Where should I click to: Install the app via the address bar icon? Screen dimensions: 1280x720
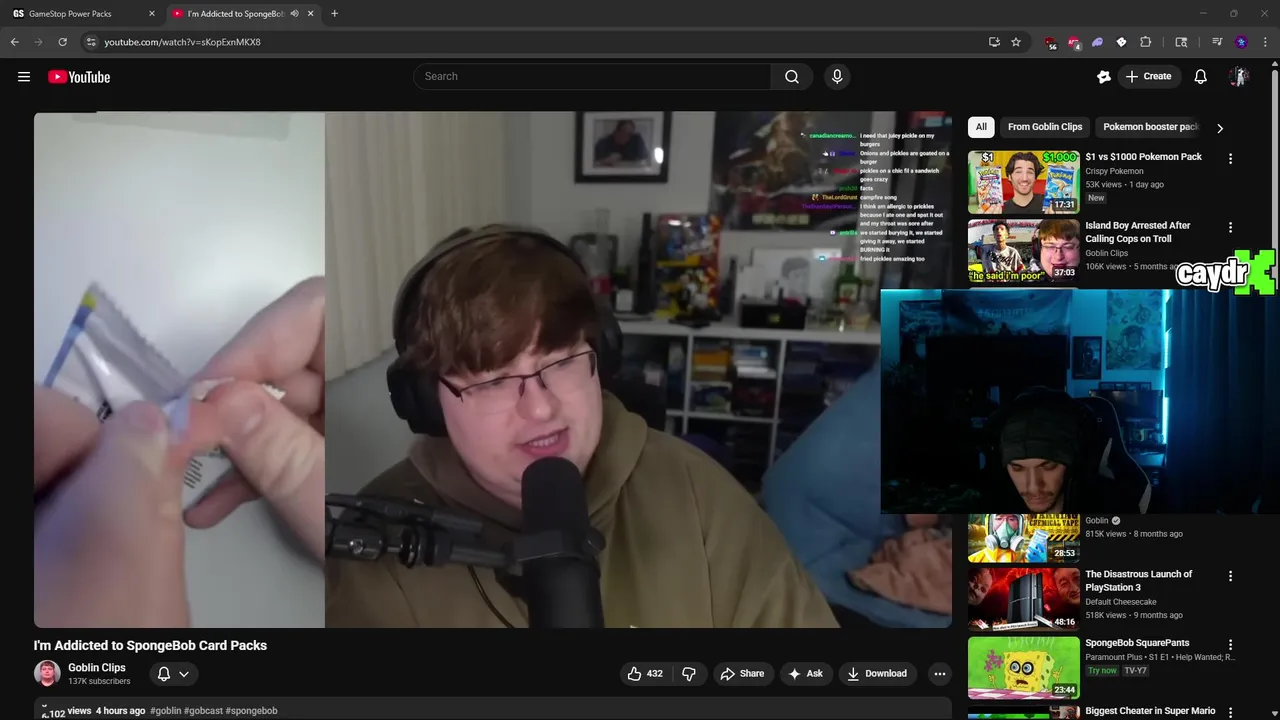pyautogui.click(x=994, y=42)
